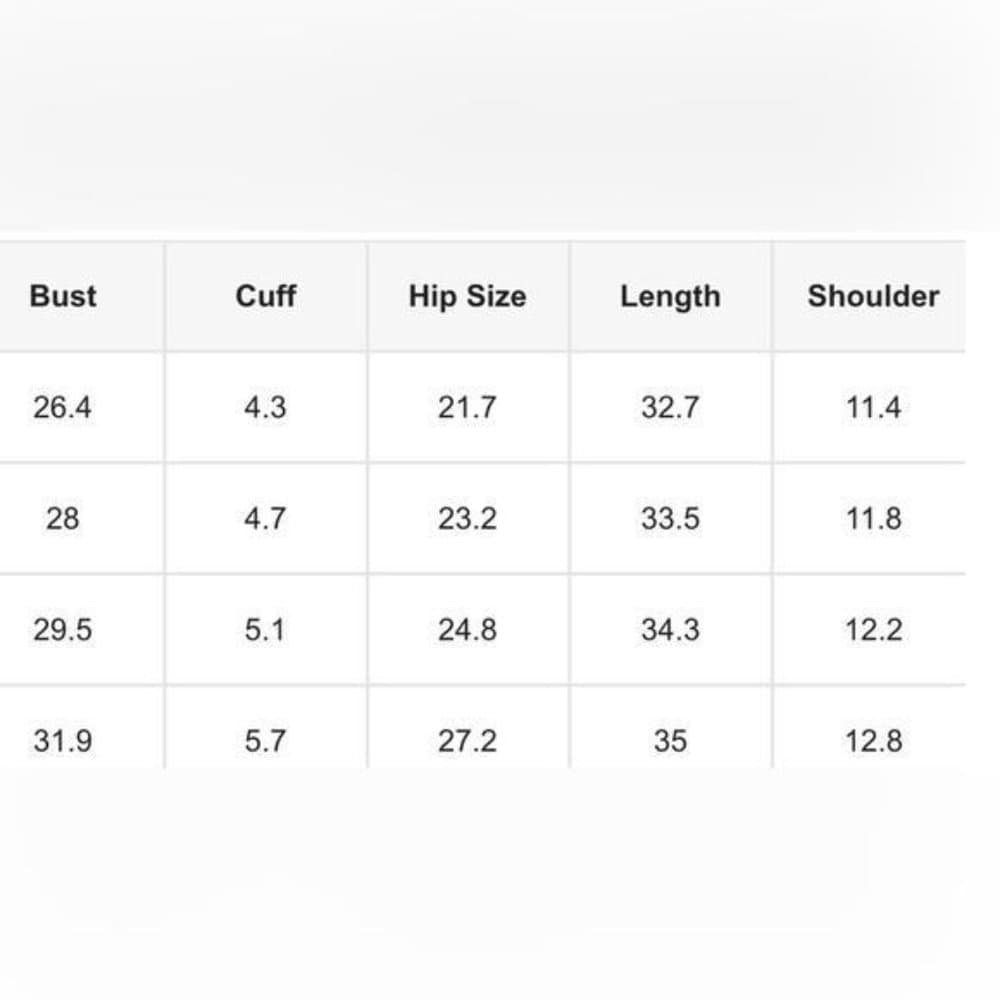Image resolution: width=1000 pixels, height=1000 pixels.
Task: Click shoulder value 11.4
Action: 873,408
